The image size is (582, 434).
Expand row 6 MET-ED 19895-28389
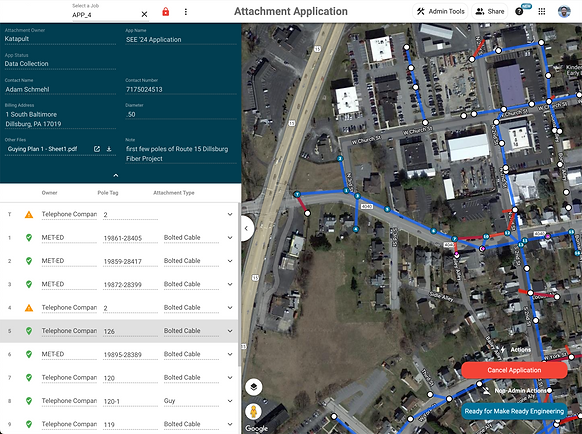pos(230,354)
